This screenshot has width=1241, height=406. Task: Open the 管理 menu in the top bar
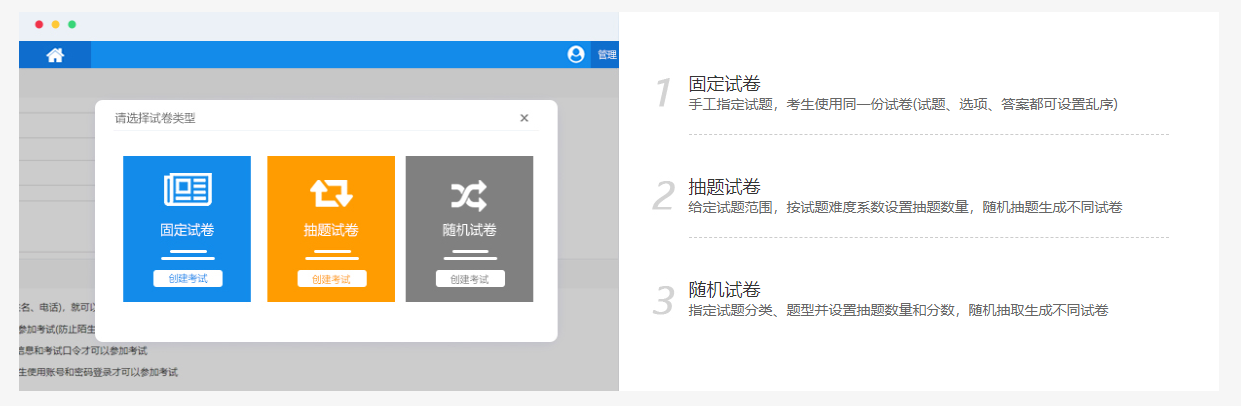point(607,55)
